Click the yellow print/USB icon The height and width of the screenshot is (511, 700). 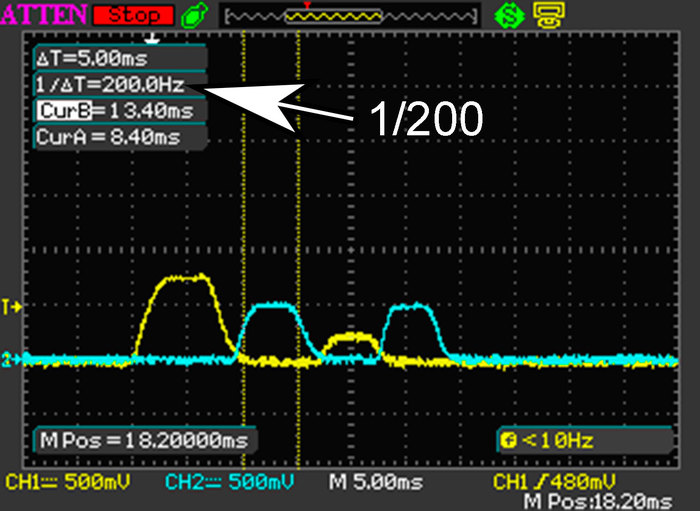[549, 15]
